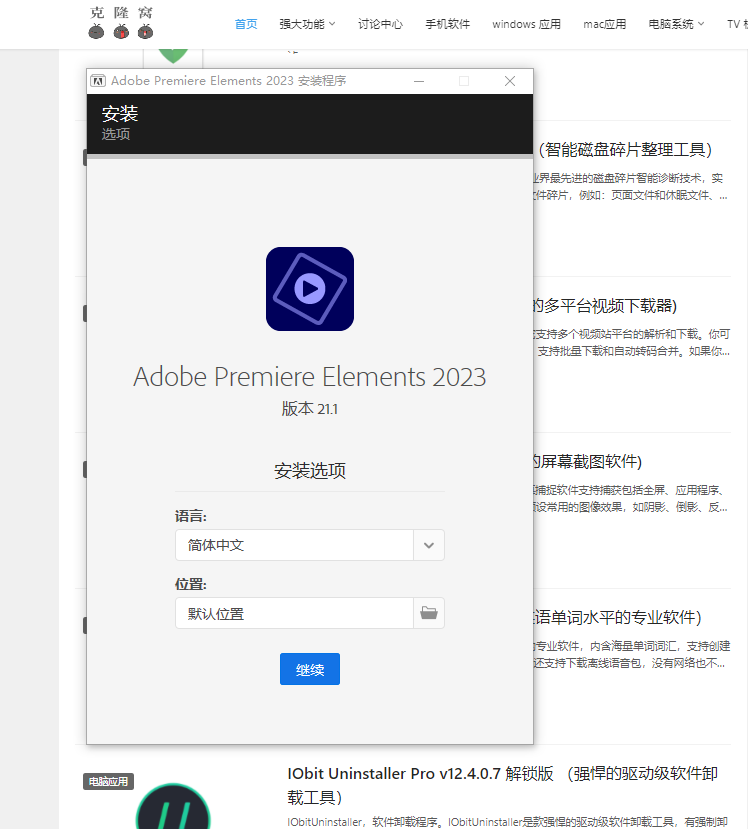Minimize the installer window

[419, 81]
